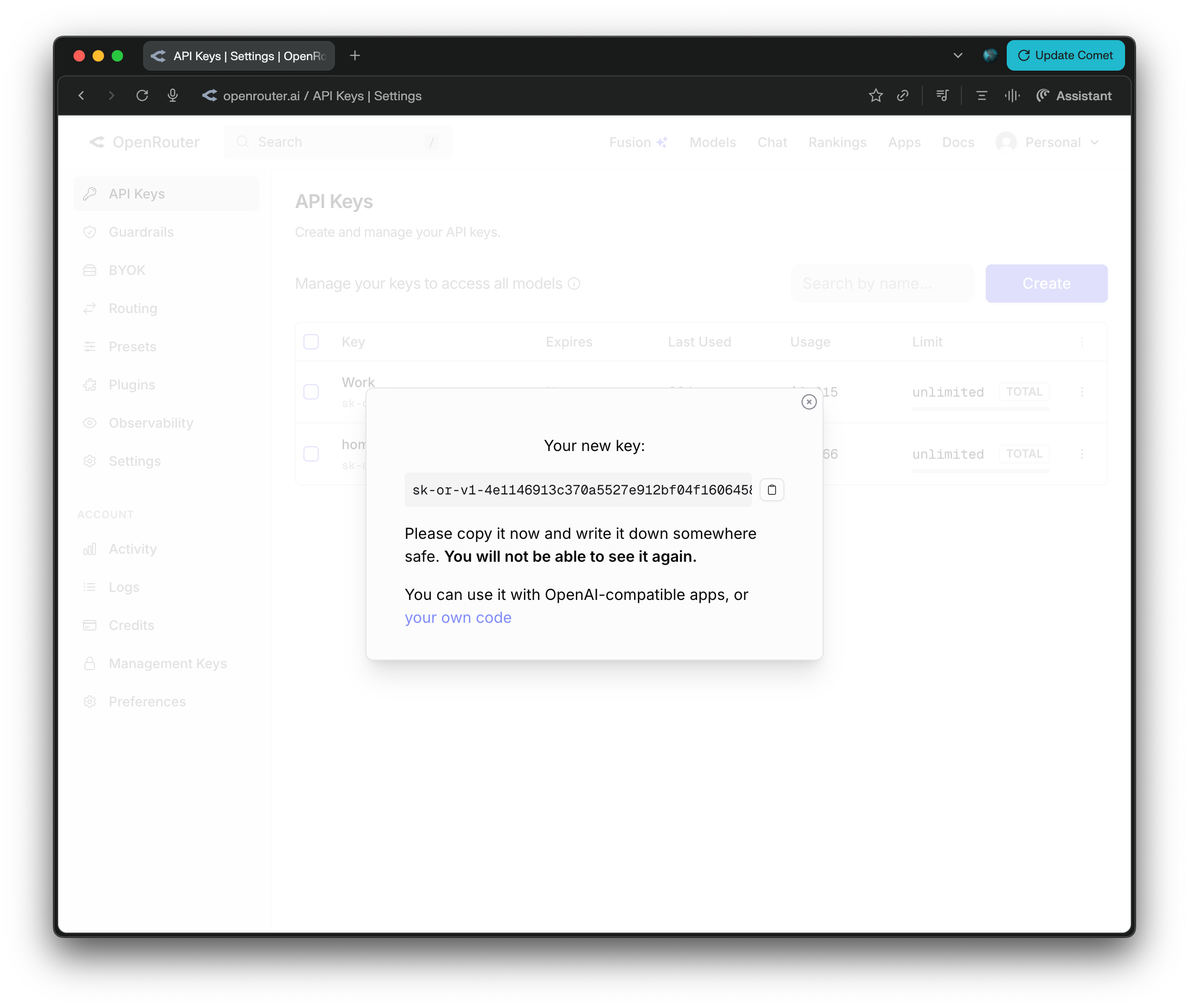The width and height of the screenshot is (1189, 1008).
Task: Sort by the Last Used column header
Action: pos(699,342)
